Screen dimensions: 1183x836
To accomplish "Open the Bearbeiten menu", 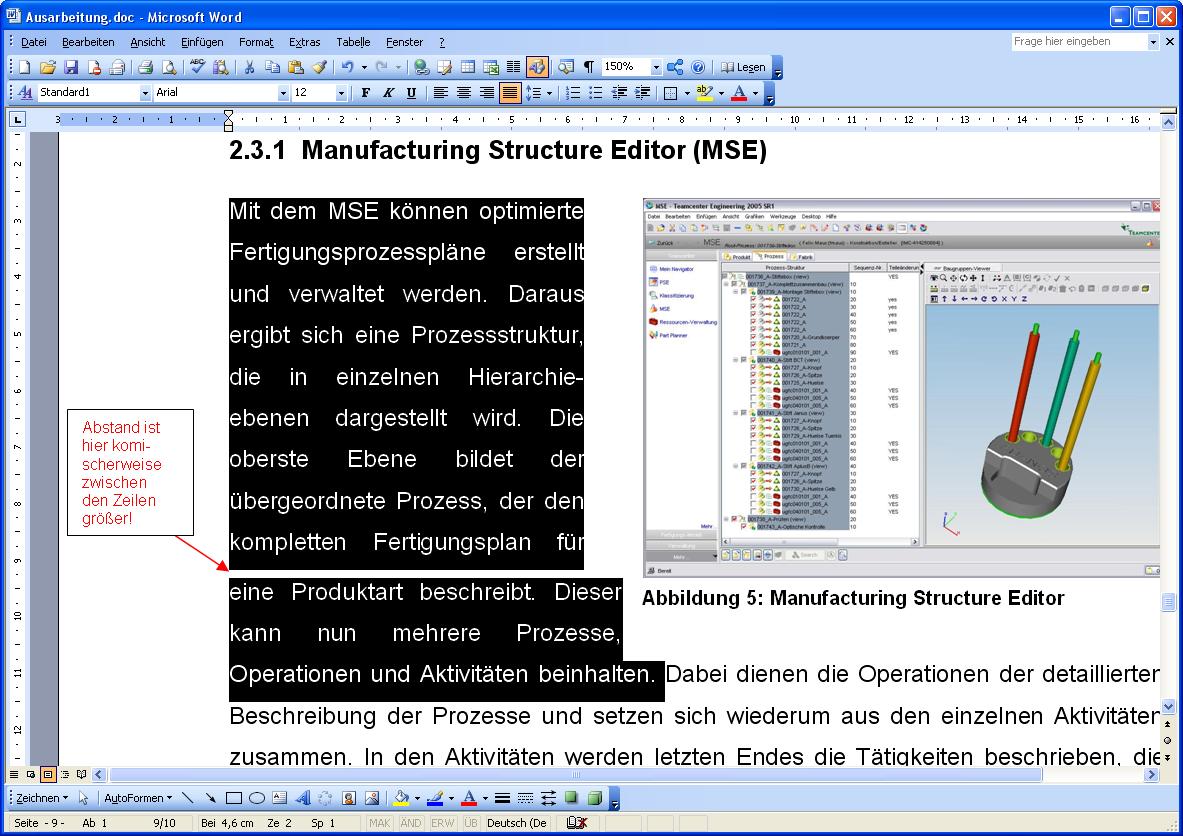I will (x=88, y=42).
